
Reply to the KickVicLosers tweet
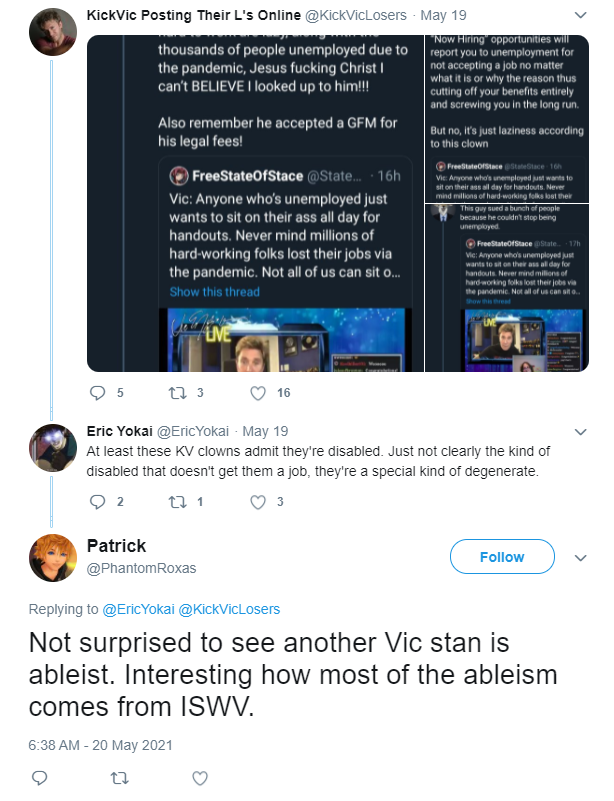[97, 393]
